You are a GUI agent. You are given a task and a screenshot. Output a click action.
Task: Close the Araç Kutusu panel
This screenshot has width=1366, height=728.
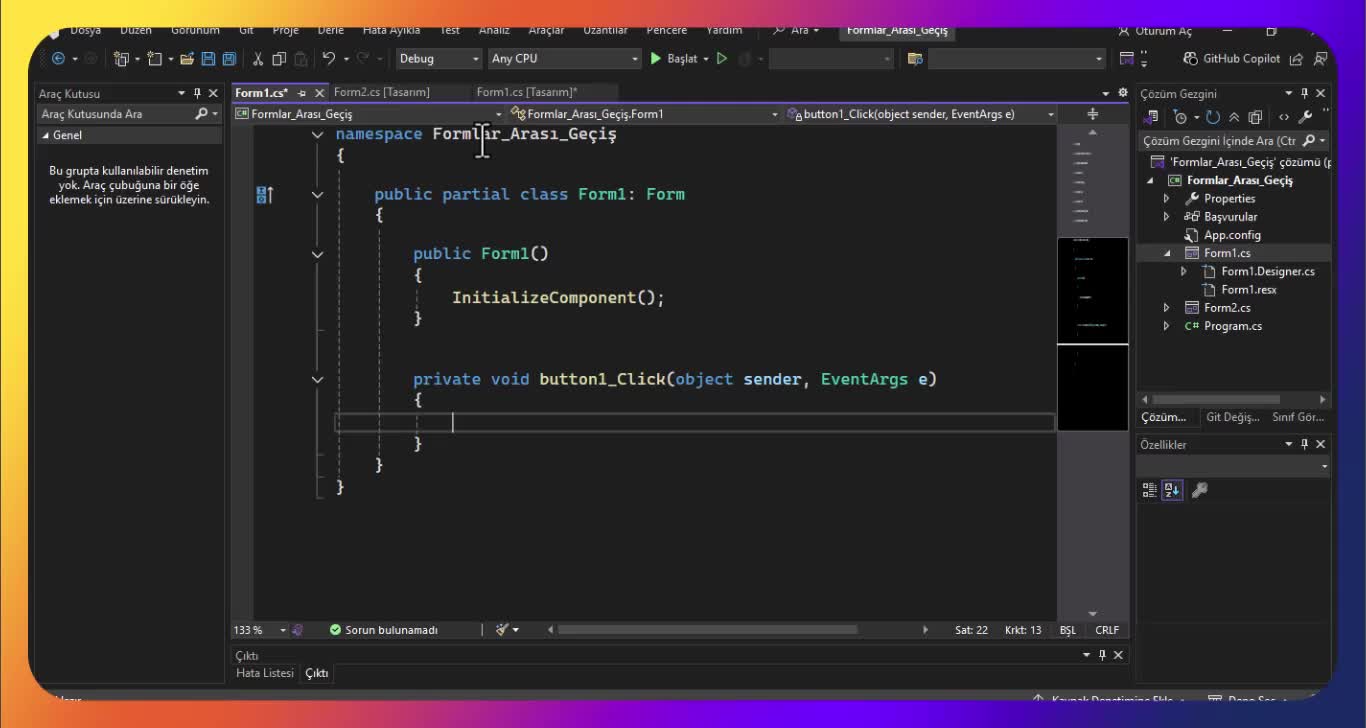point(213,93)
